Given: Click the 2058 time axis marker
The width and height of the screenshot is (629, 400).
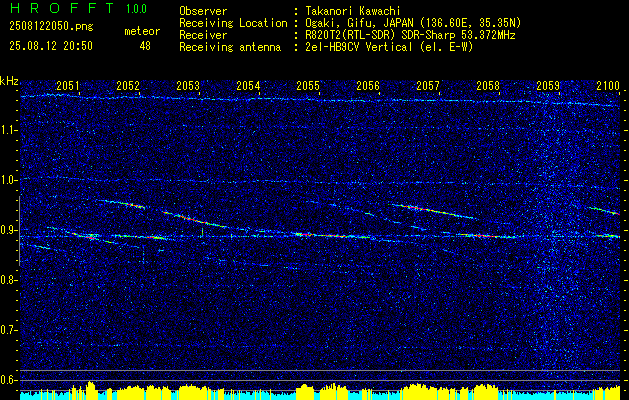Looking at the screenshot, I should (488, 85).
